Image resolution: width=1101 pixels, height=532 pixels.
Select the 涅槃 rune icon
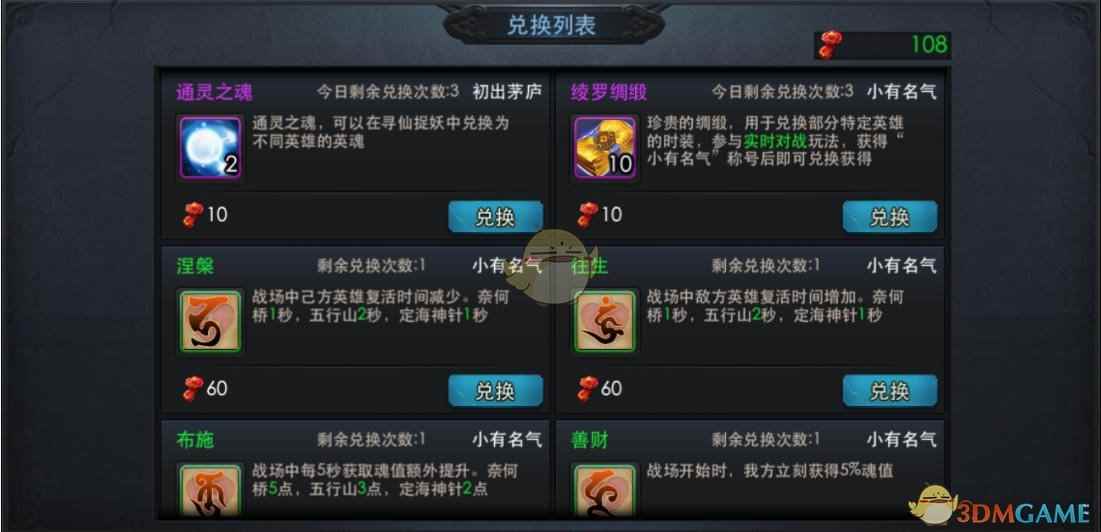pyautogui.click(x=211, y=321)
